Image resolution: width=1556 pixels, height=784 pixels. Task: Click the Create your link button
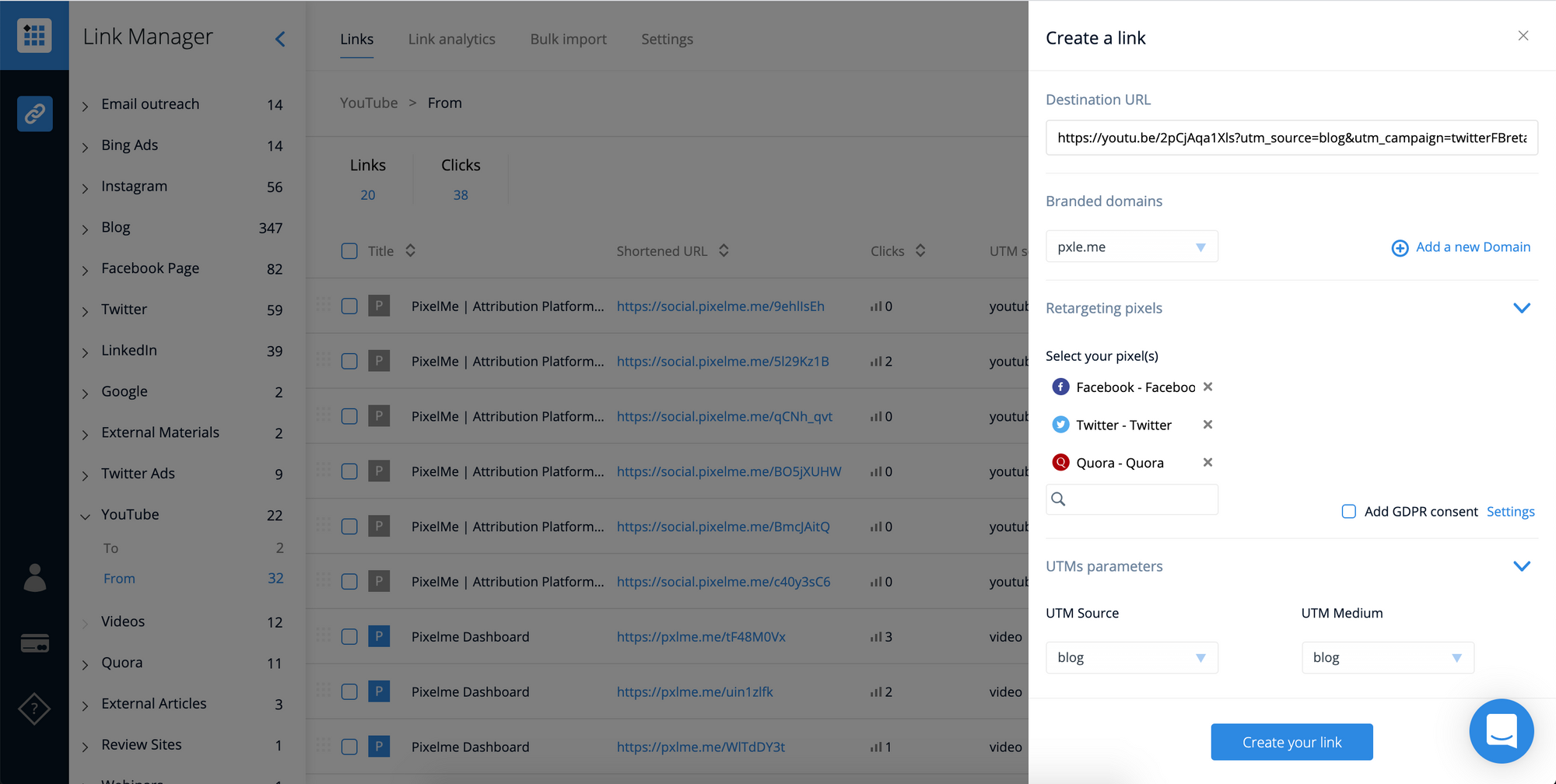(x=1291, y=742)
